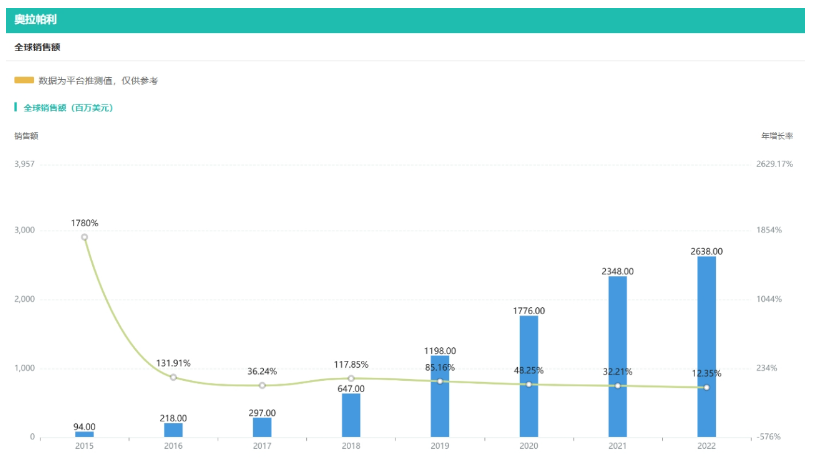Click the 32.21% growth point for 2021
Image resolution: width=817 pixels, height=461 pixels.
(617, 386)
